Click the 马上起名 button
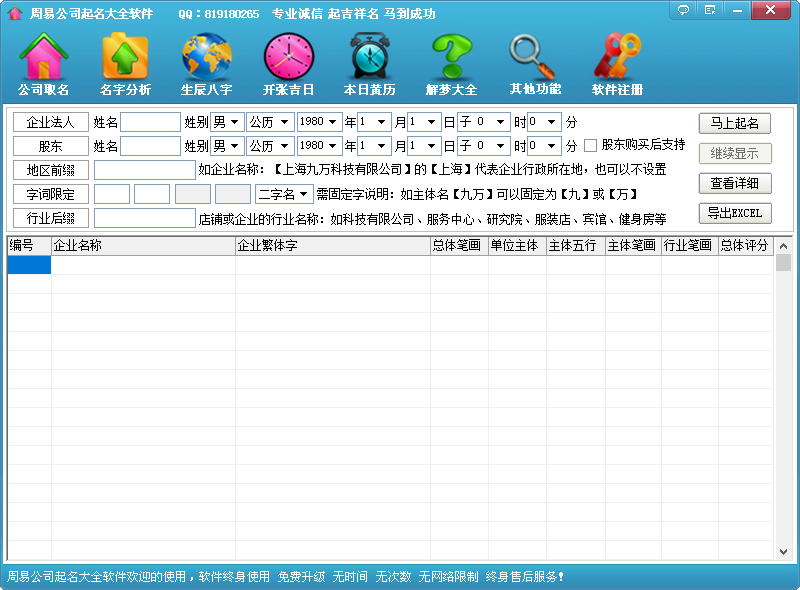Image resolution: width=800 pixels, height=590 pixels. pos(735,123)
